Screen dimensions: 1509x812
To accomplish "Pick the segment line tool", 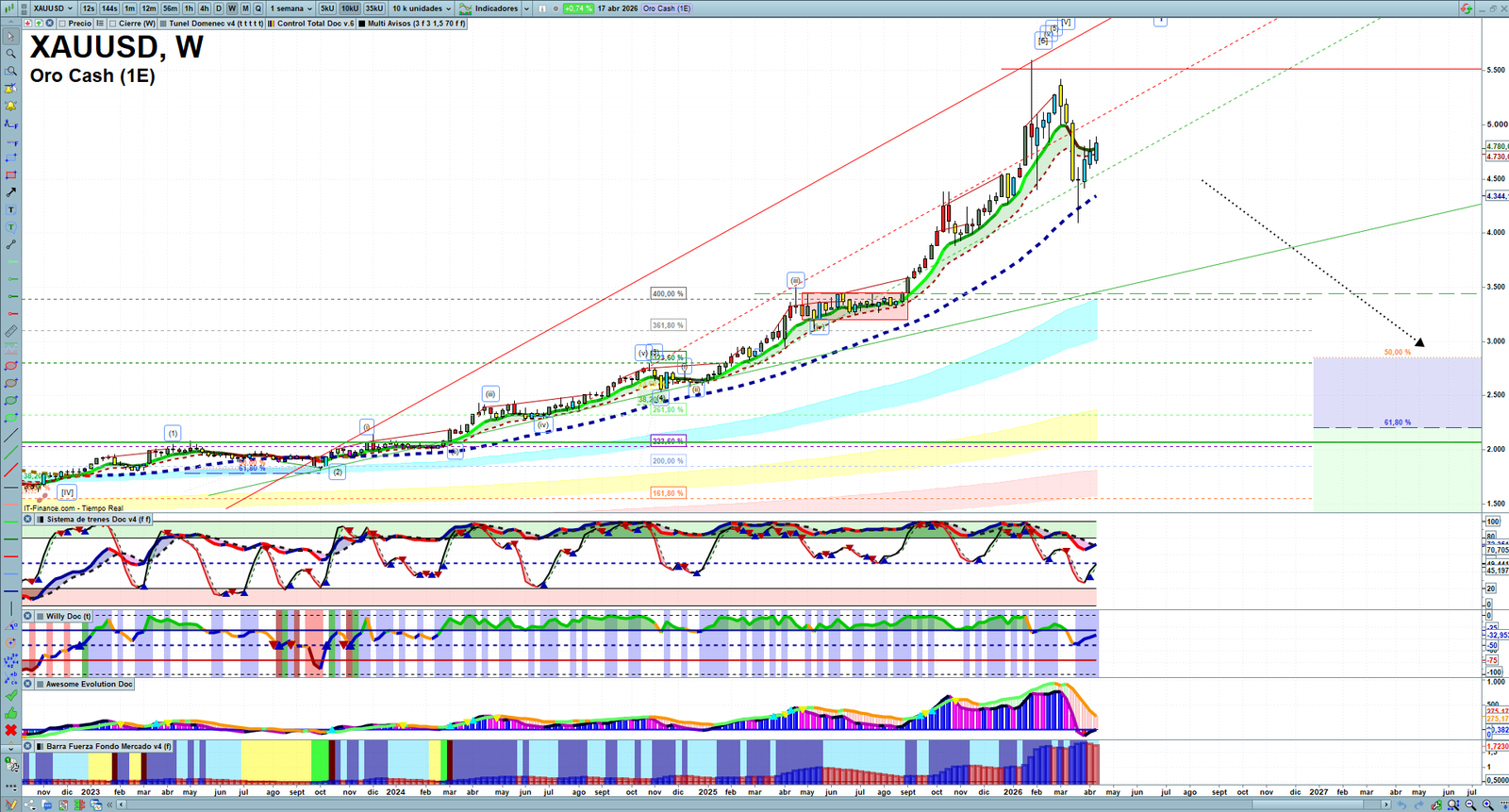I will coord(10,244).
